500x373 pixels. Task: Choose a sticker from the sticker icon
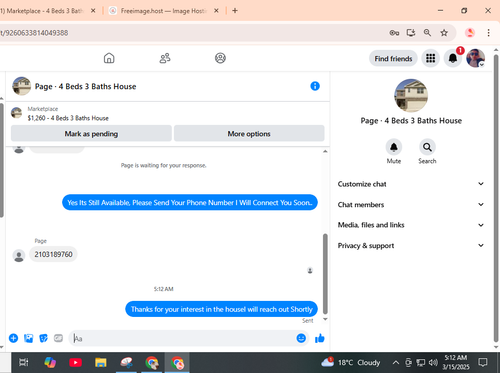point(43,338)
